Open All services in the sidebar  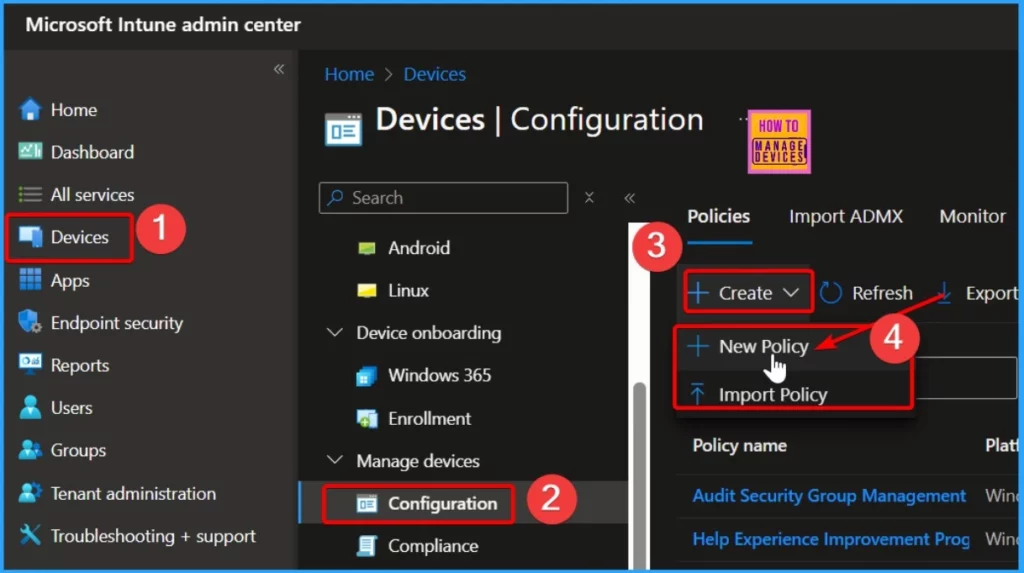coord(76,195)
